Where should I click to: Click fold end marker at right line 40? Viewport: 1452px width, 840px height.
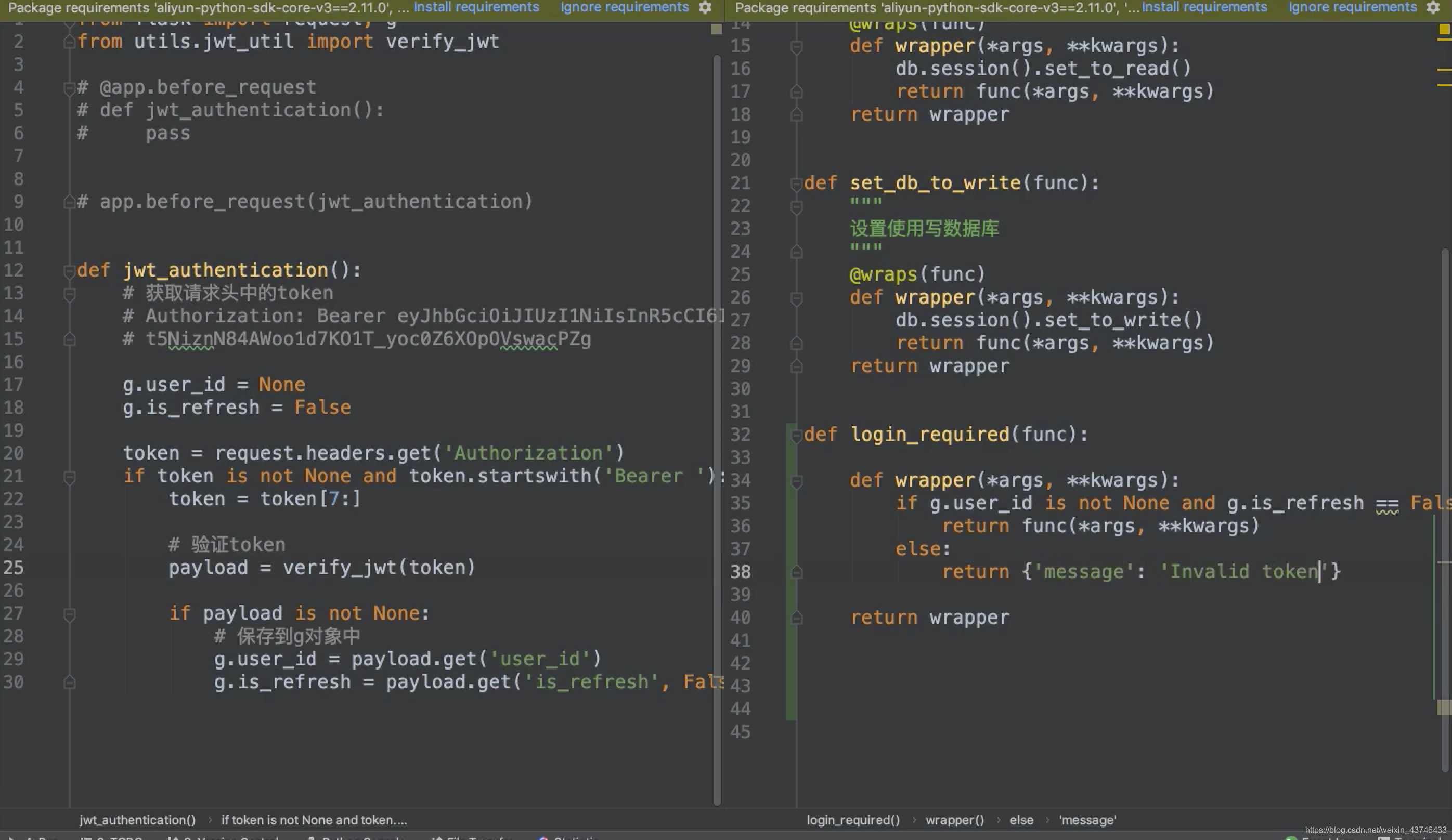[x=796, y=618]
